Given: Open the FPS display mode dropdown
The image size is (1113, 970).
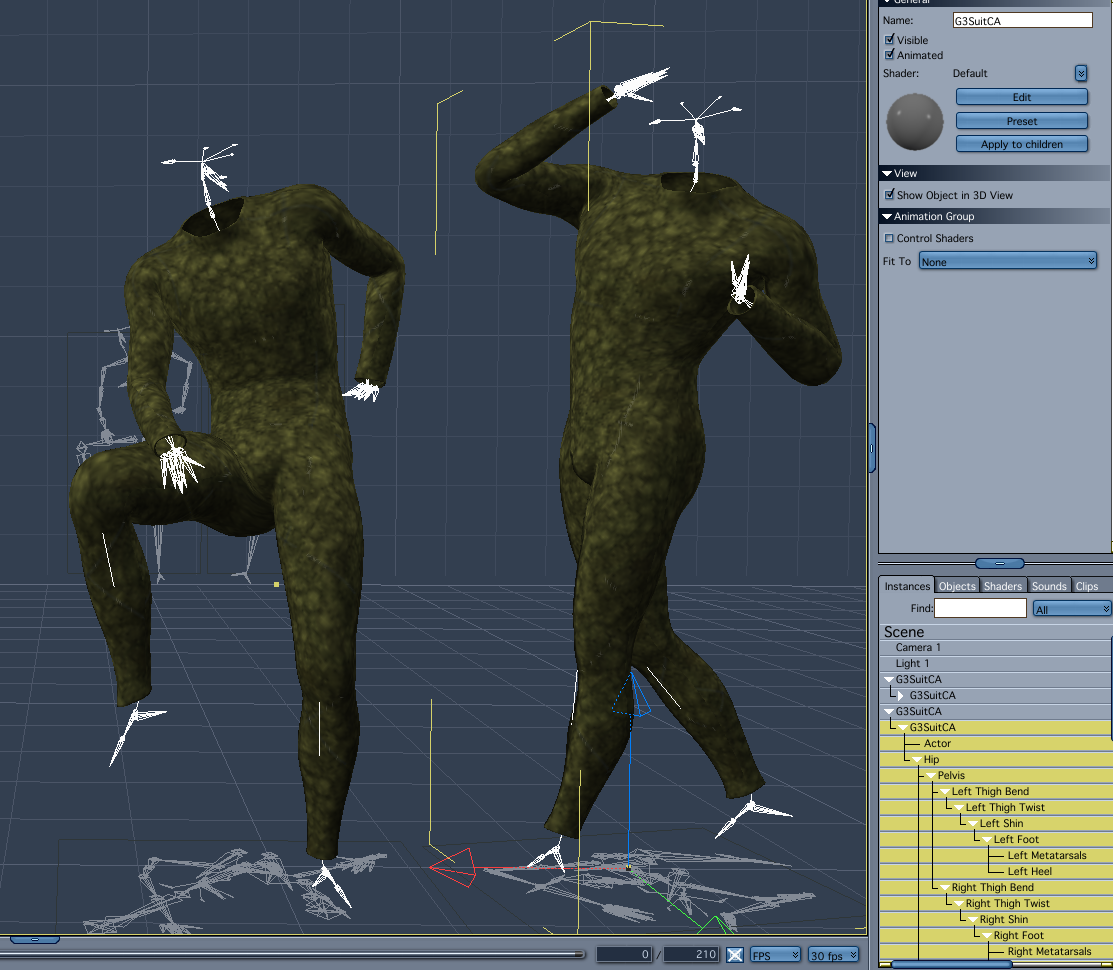Looking at the screenshot, I should [x=775, y=955].
